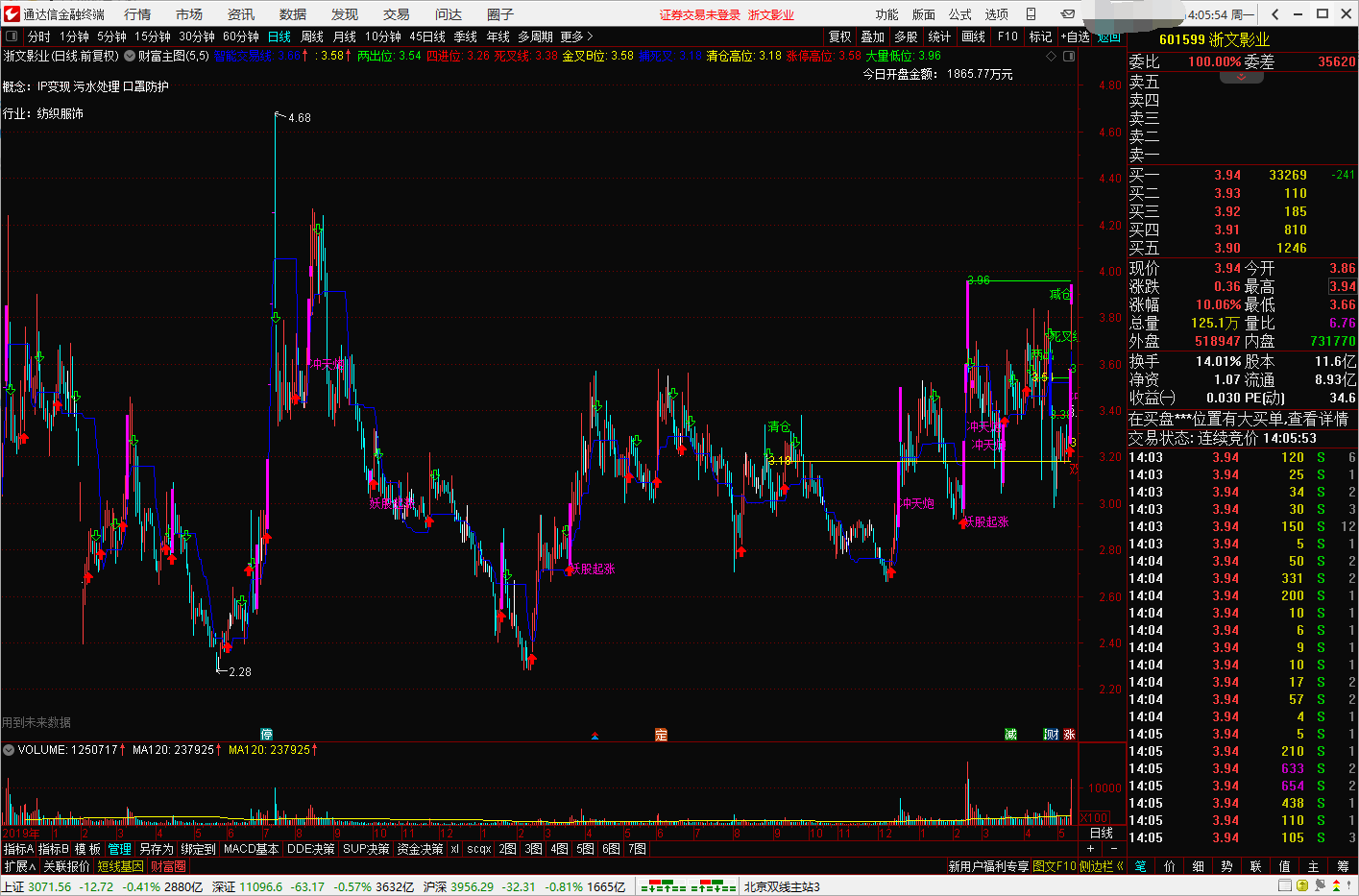Collapse the sidebar via 侧边栏
Viewport: 1359px width, 896px height.
(1102, 866)
